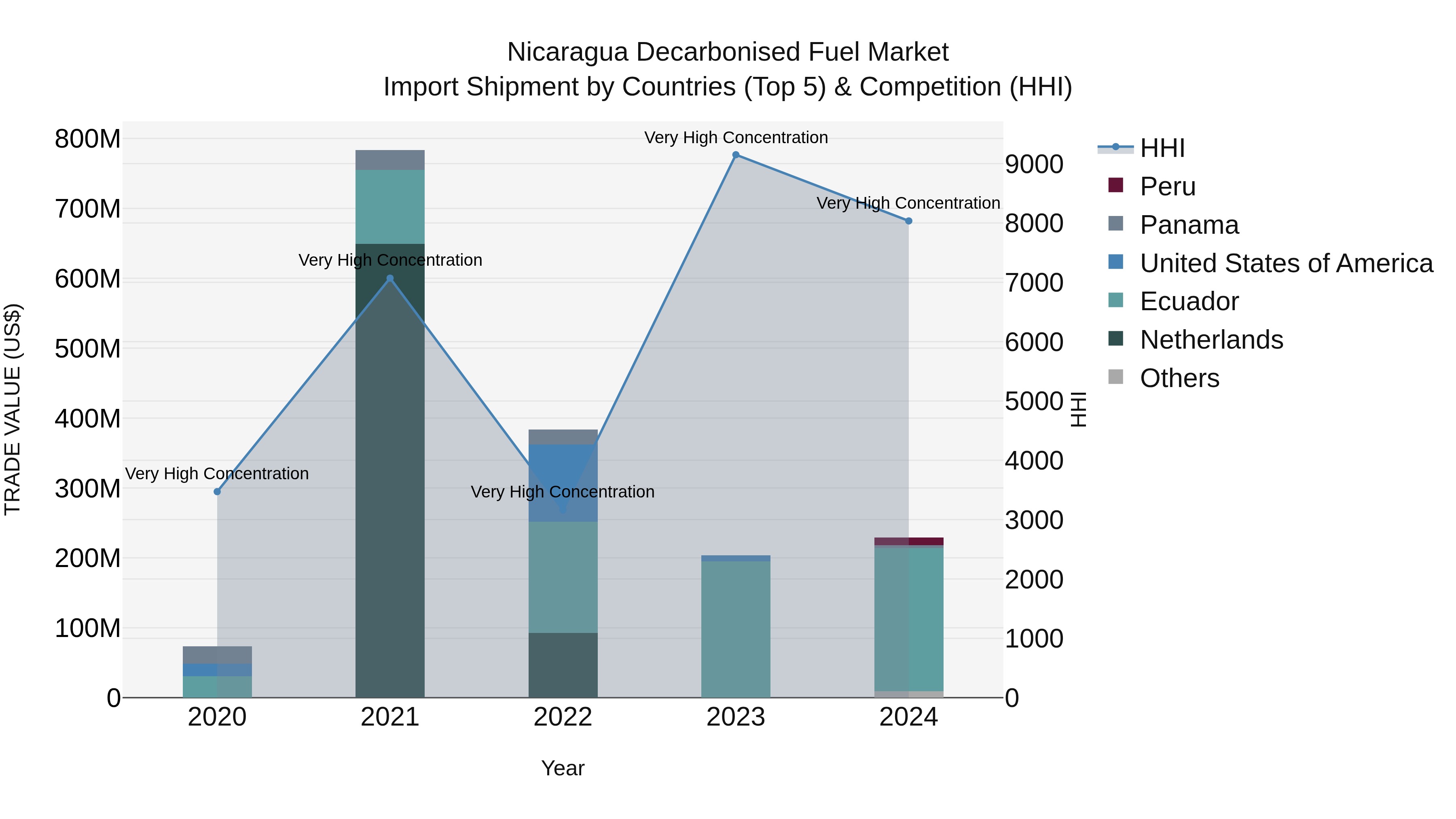Click the Ecuador segment of 2024 bar
Screen dimensions: 1456x819
[909, 620]
